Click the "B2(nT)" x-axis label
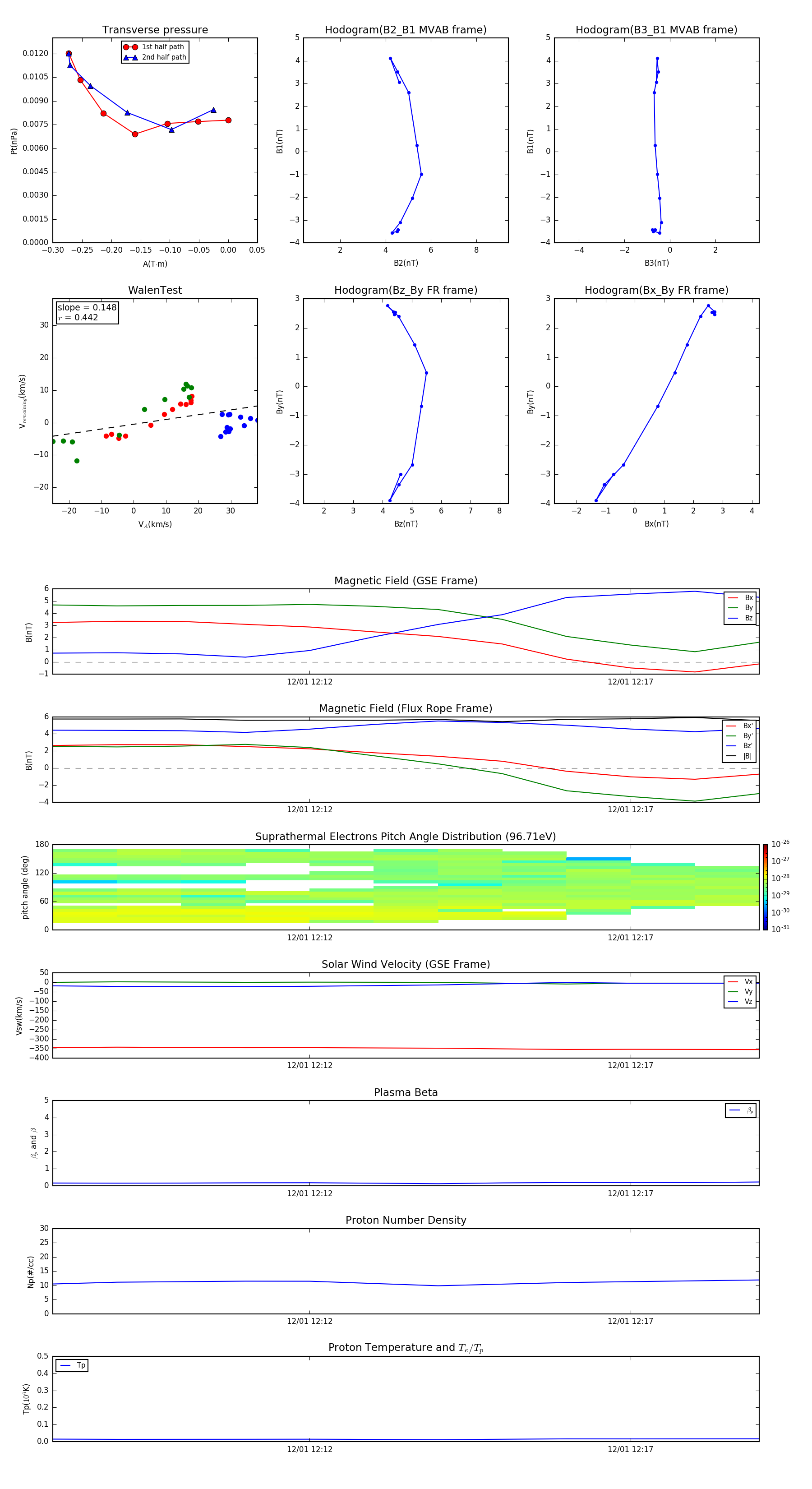Image resolution: width=812 pixels, height=1489 pixels. (x=406, y=263)
